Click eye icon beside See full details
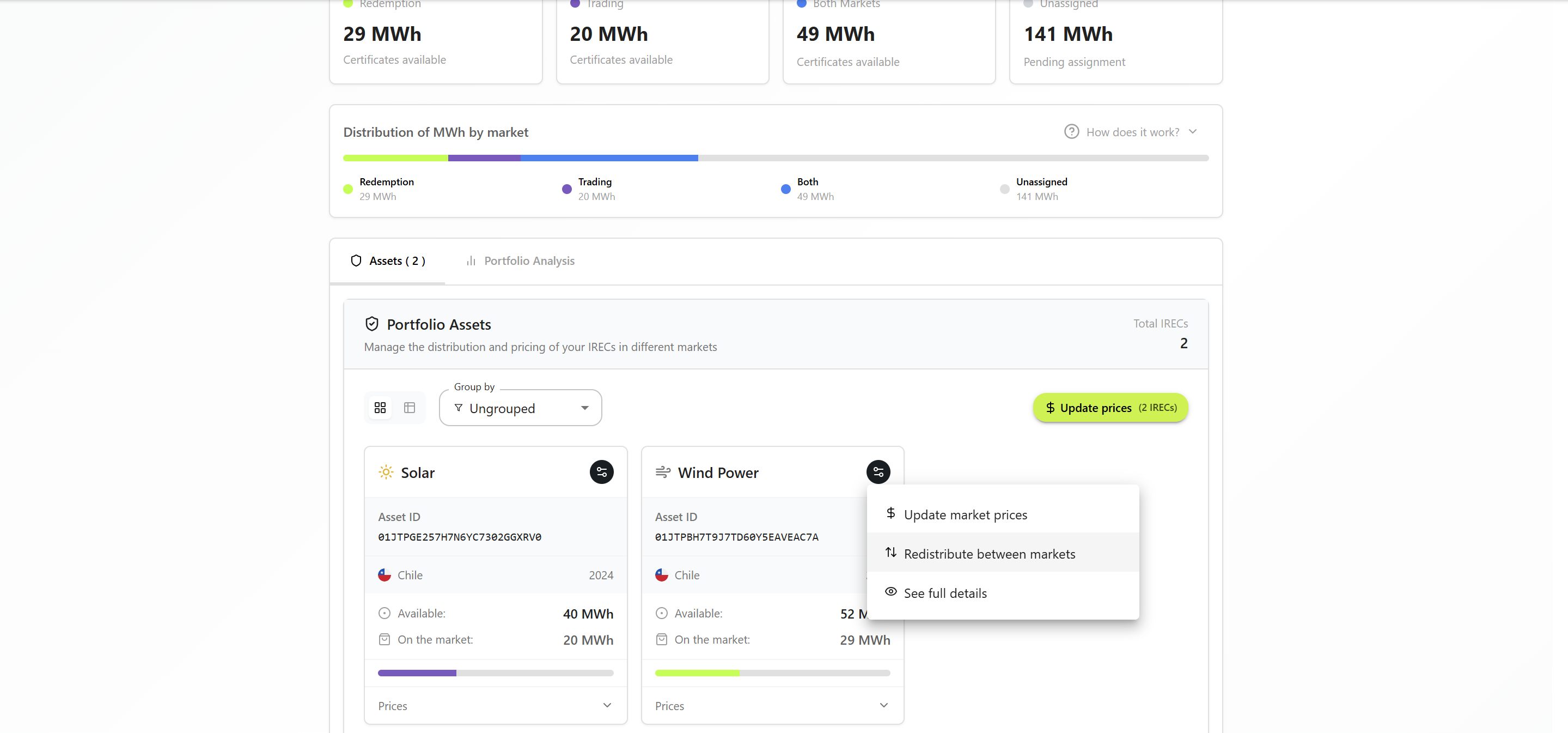Screen dimensions: 1568x733 point(890,592)
